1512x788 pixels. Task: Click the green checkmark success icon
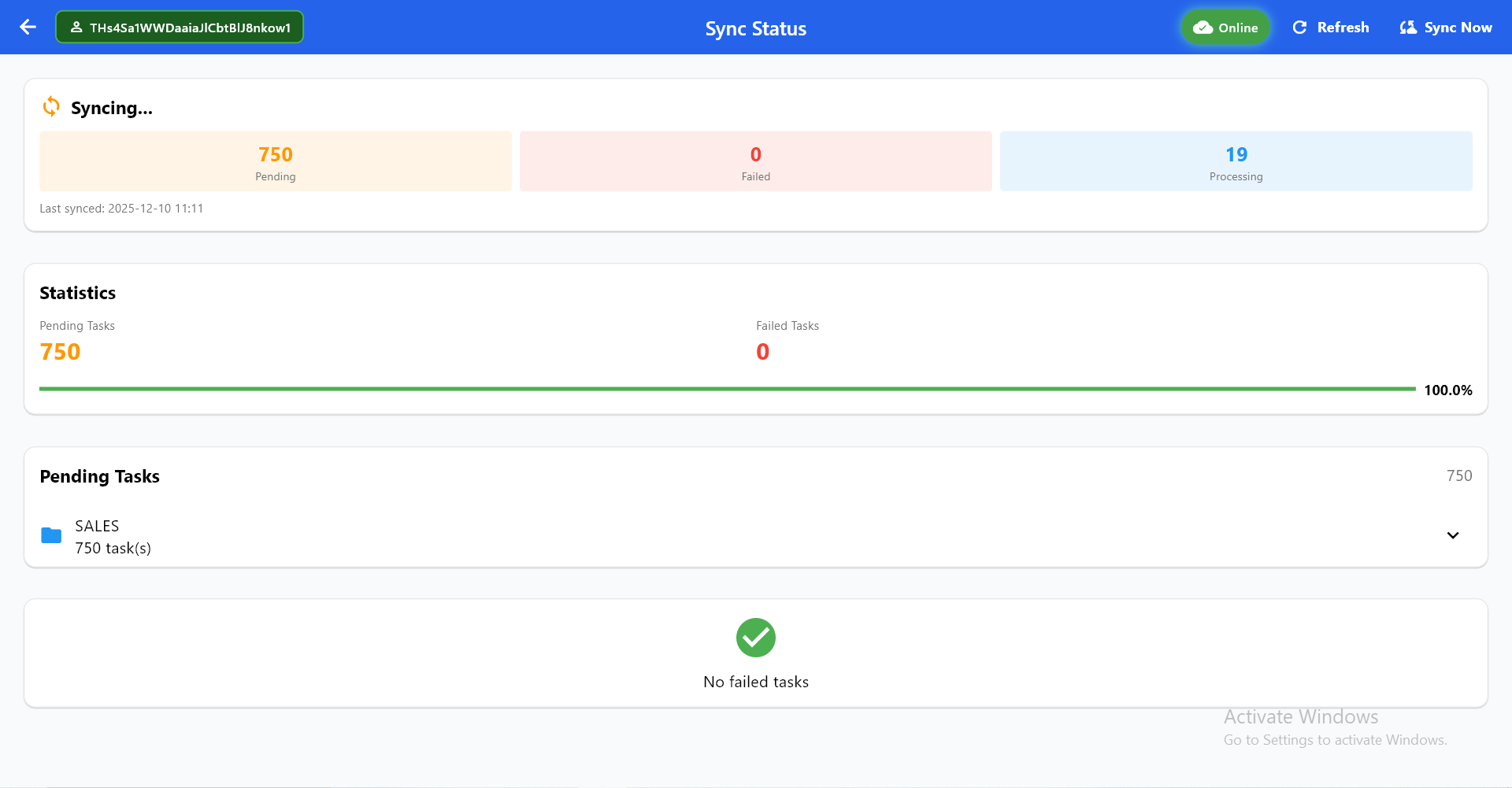(755, 638)
